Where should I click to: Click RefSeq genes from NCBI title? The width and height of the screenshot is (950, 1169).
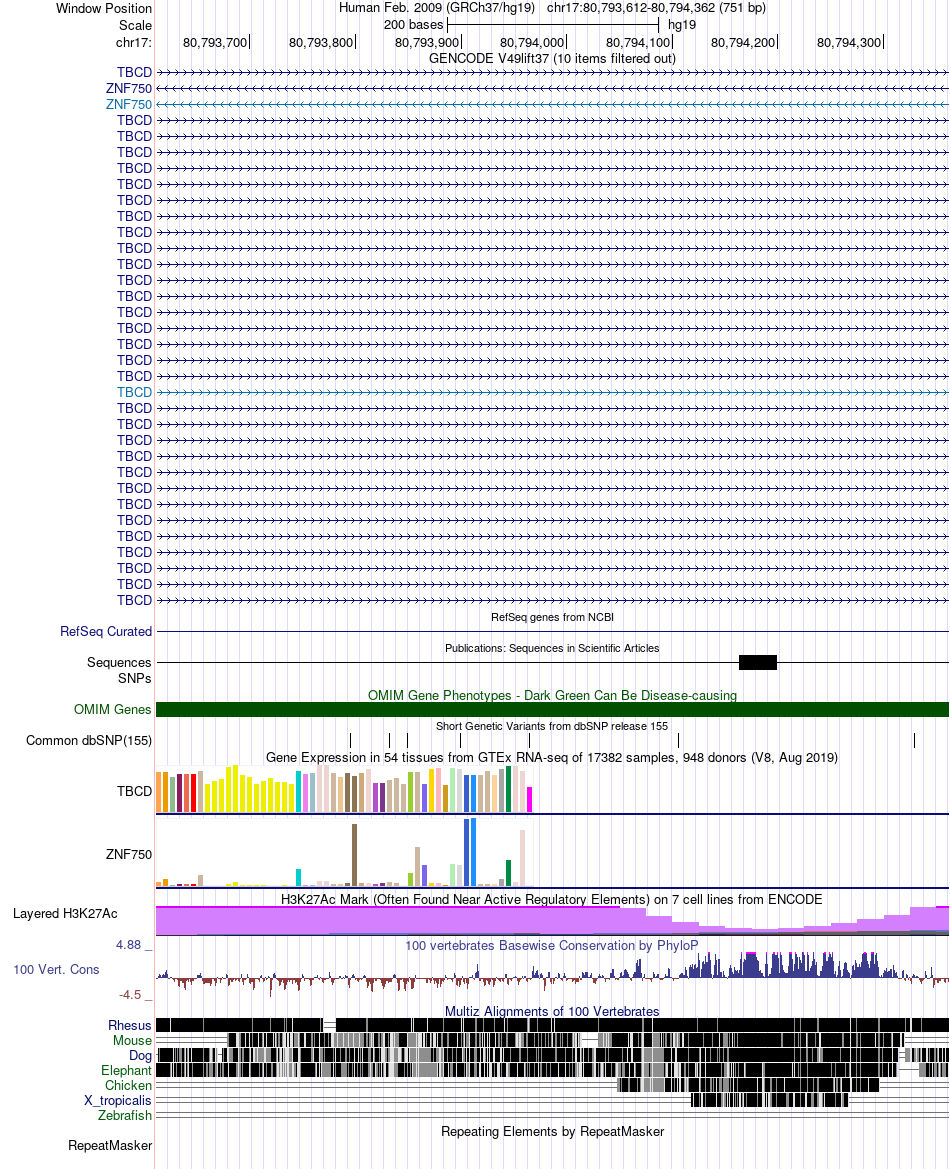pos(553,617)
